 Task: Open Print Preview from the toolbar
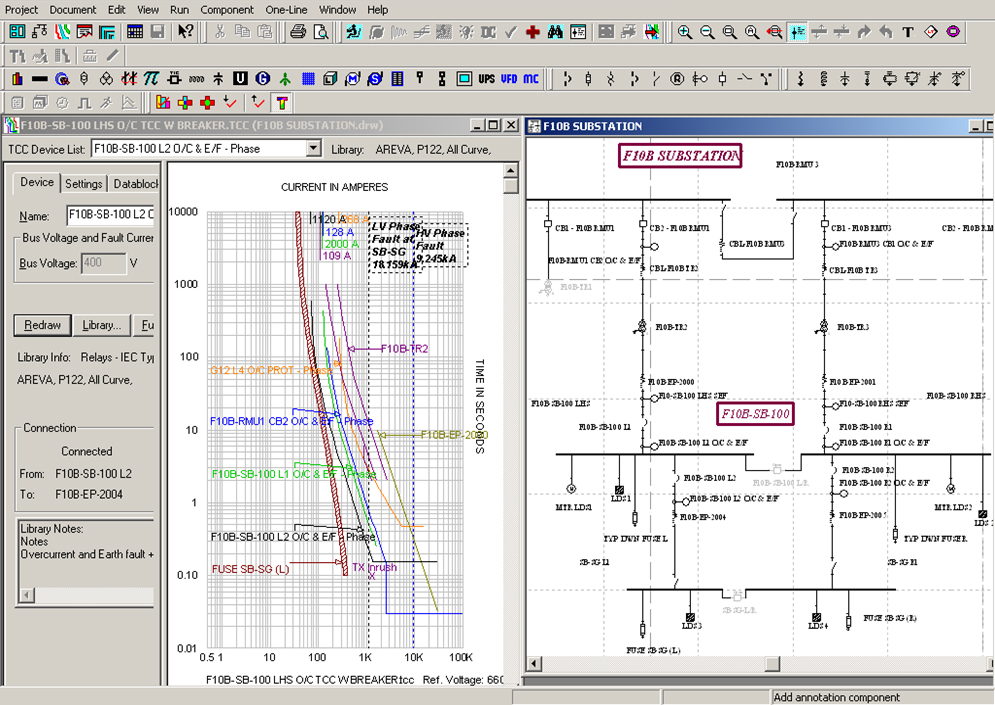320,32
